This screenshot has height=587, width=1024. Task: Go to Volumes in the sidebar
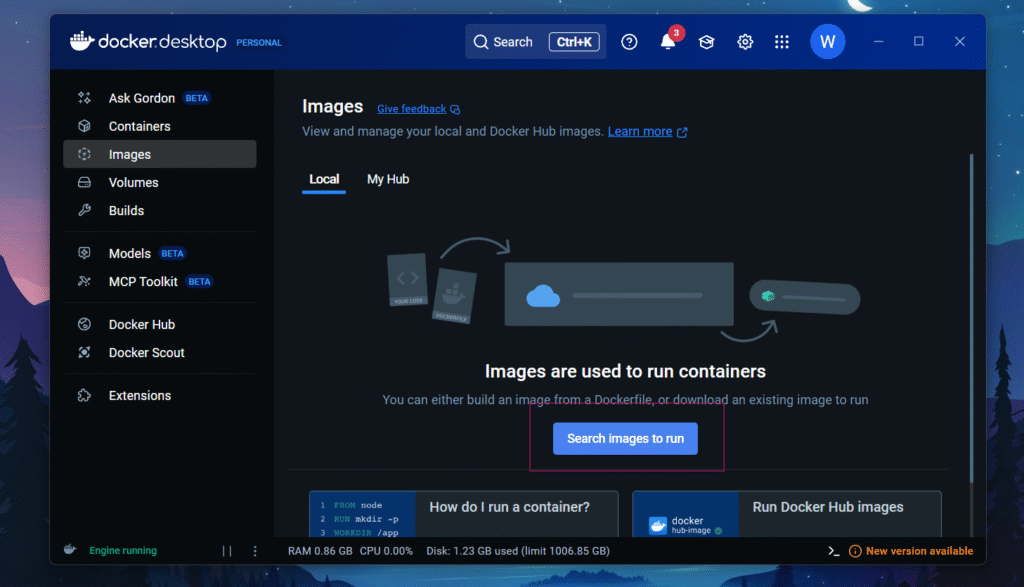pos(133,182)
